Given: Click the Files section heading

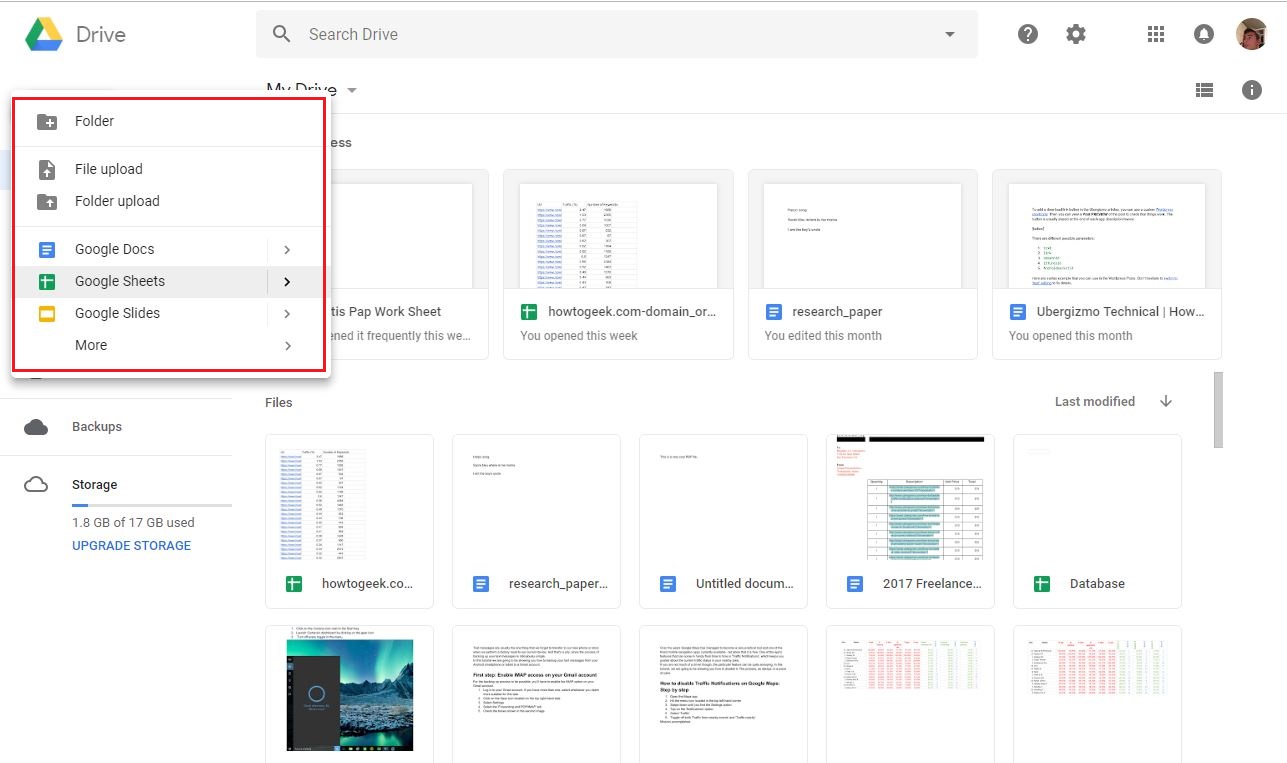Looking at the screenshot, I should [279, 402].
